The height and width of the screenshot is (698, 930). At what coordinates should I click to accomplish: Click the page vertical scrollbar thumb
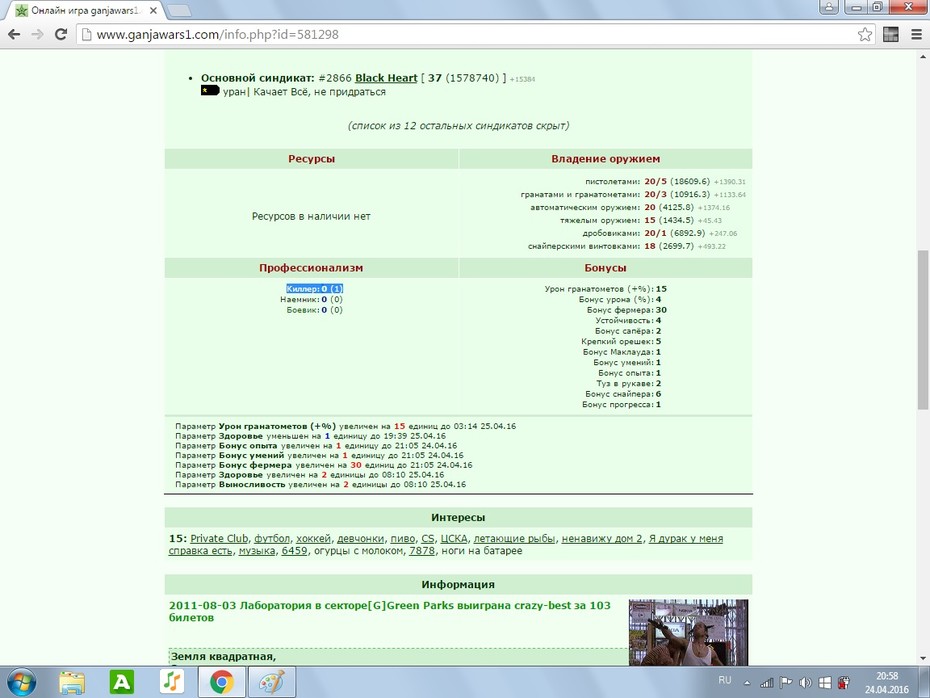923,330
